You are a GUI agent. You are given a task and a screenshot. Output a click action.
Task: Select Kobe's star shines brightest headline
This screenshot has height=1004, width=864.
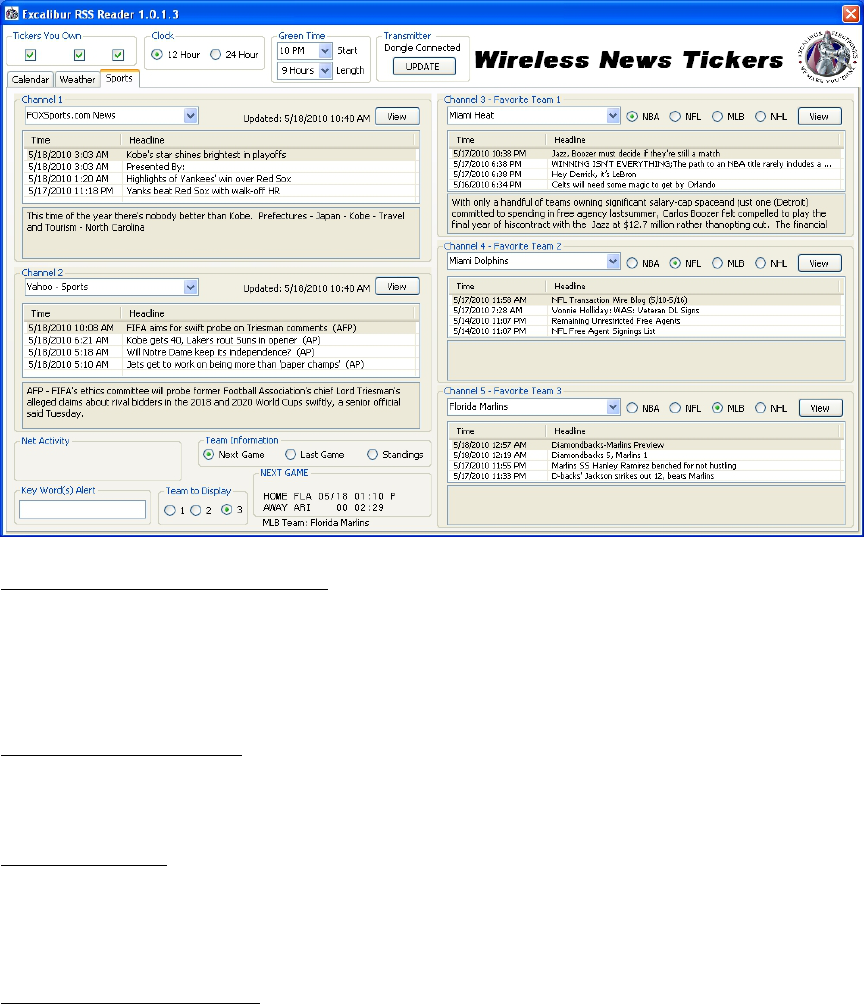220,155
